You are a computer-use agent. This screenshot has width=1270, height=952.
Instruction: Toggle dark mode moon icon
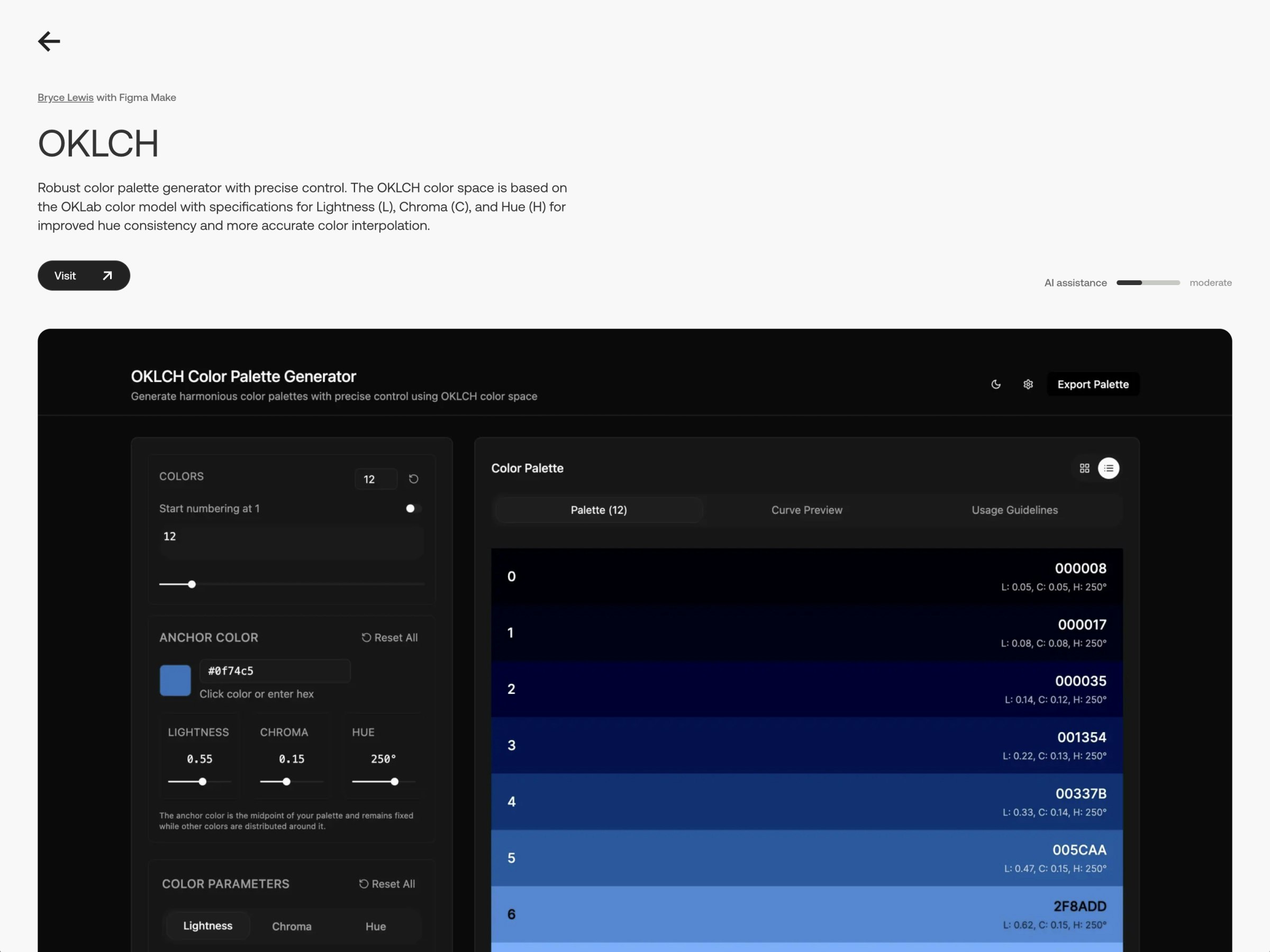[x=996, y=385]
